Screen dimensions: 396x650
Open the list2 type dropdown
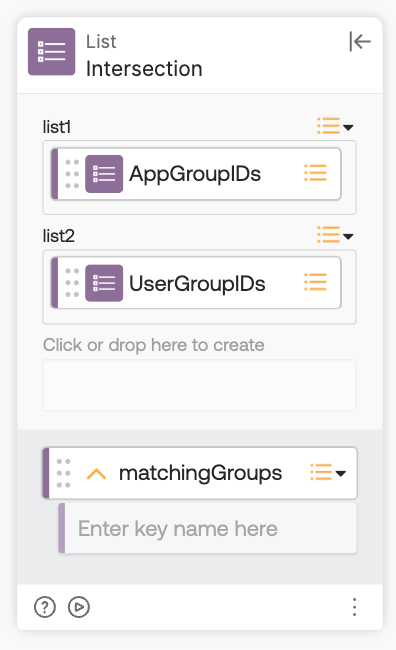tap(335, 235)
